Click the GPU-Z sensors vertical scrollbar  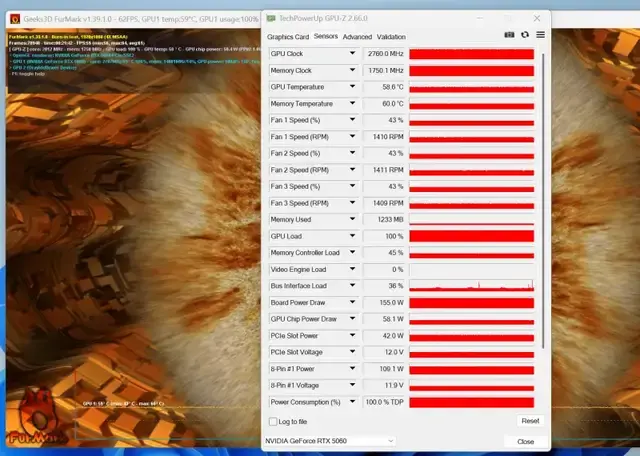[543, 201]
